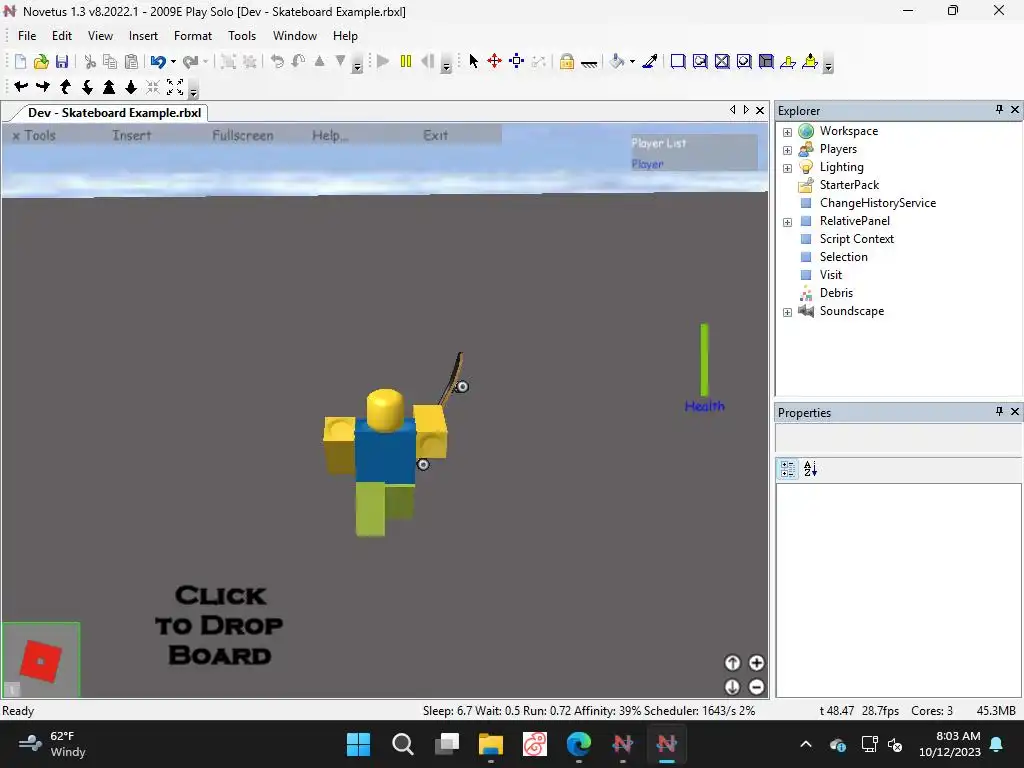Select the Glue surface tool

pos(700,61)
